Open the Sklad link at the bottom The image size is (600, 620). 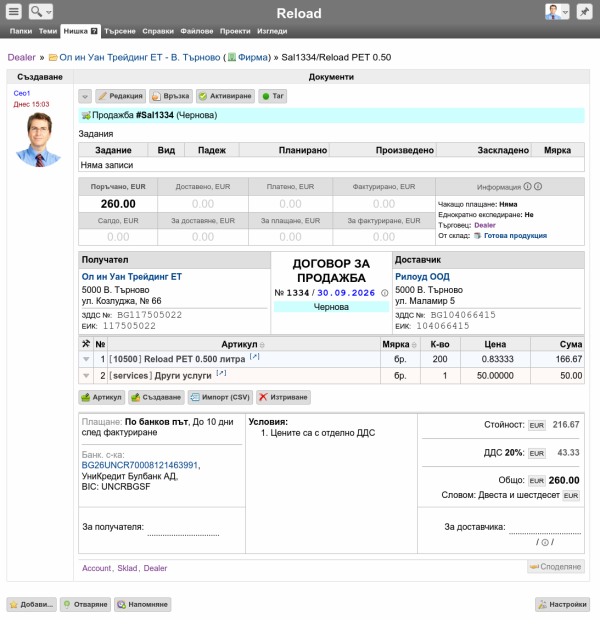coord(127,568)
